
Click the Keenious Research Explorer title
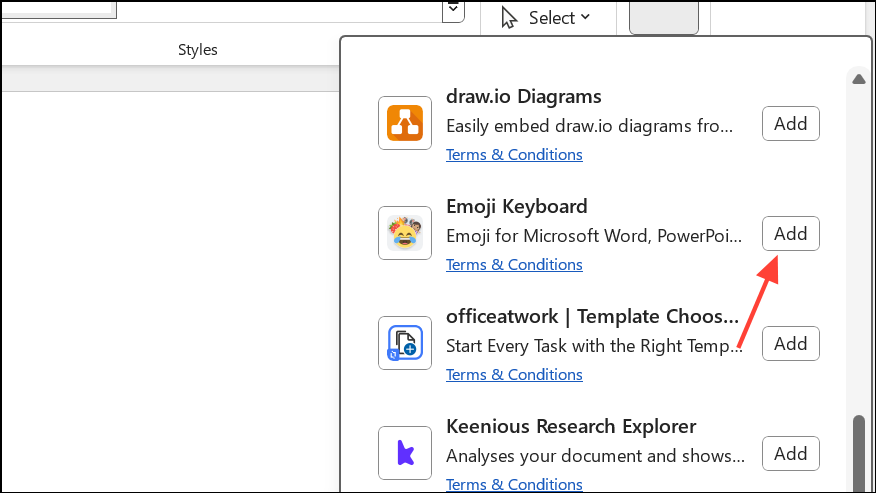[x=571, y=426]
